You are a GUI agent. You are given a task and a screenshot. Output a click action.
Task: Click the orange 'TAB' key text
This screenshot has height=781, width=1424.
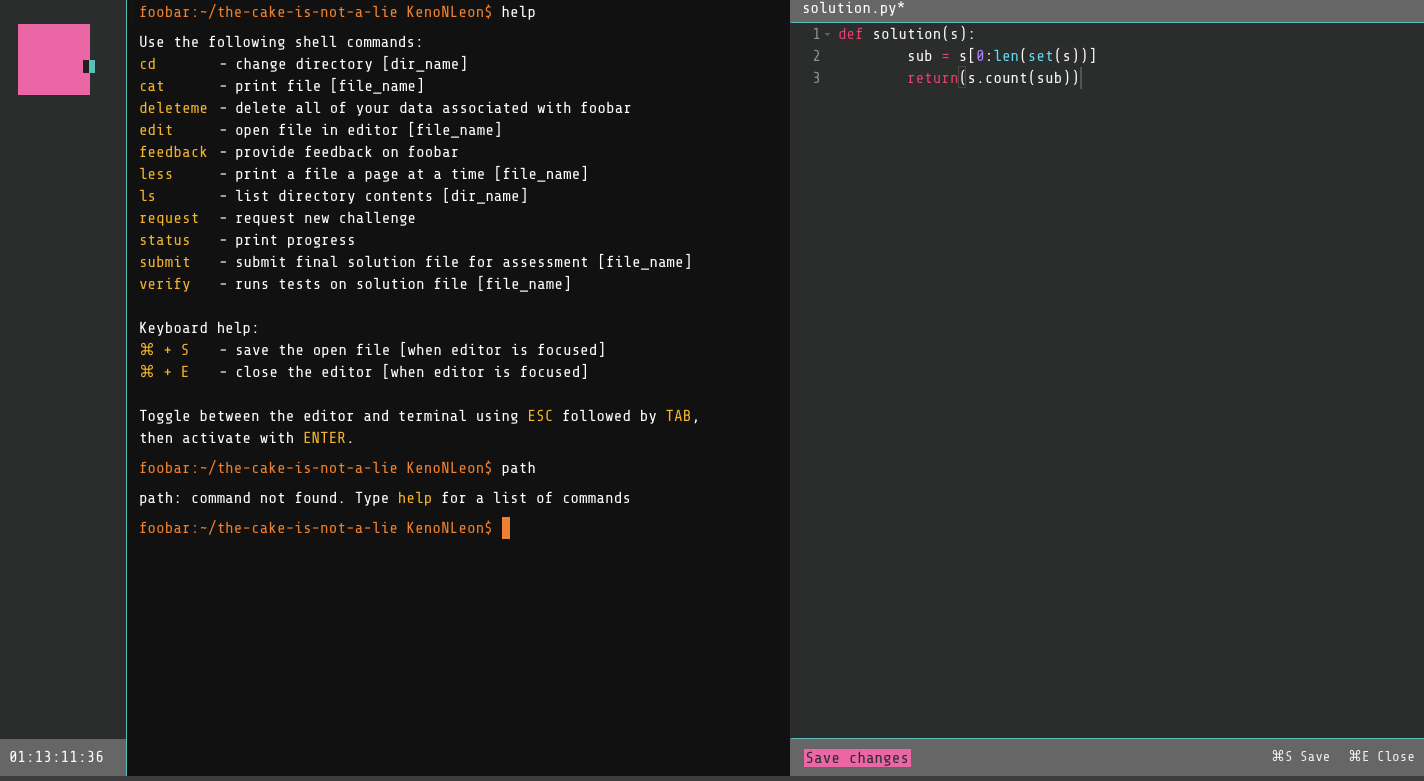[x=678, y=416]
